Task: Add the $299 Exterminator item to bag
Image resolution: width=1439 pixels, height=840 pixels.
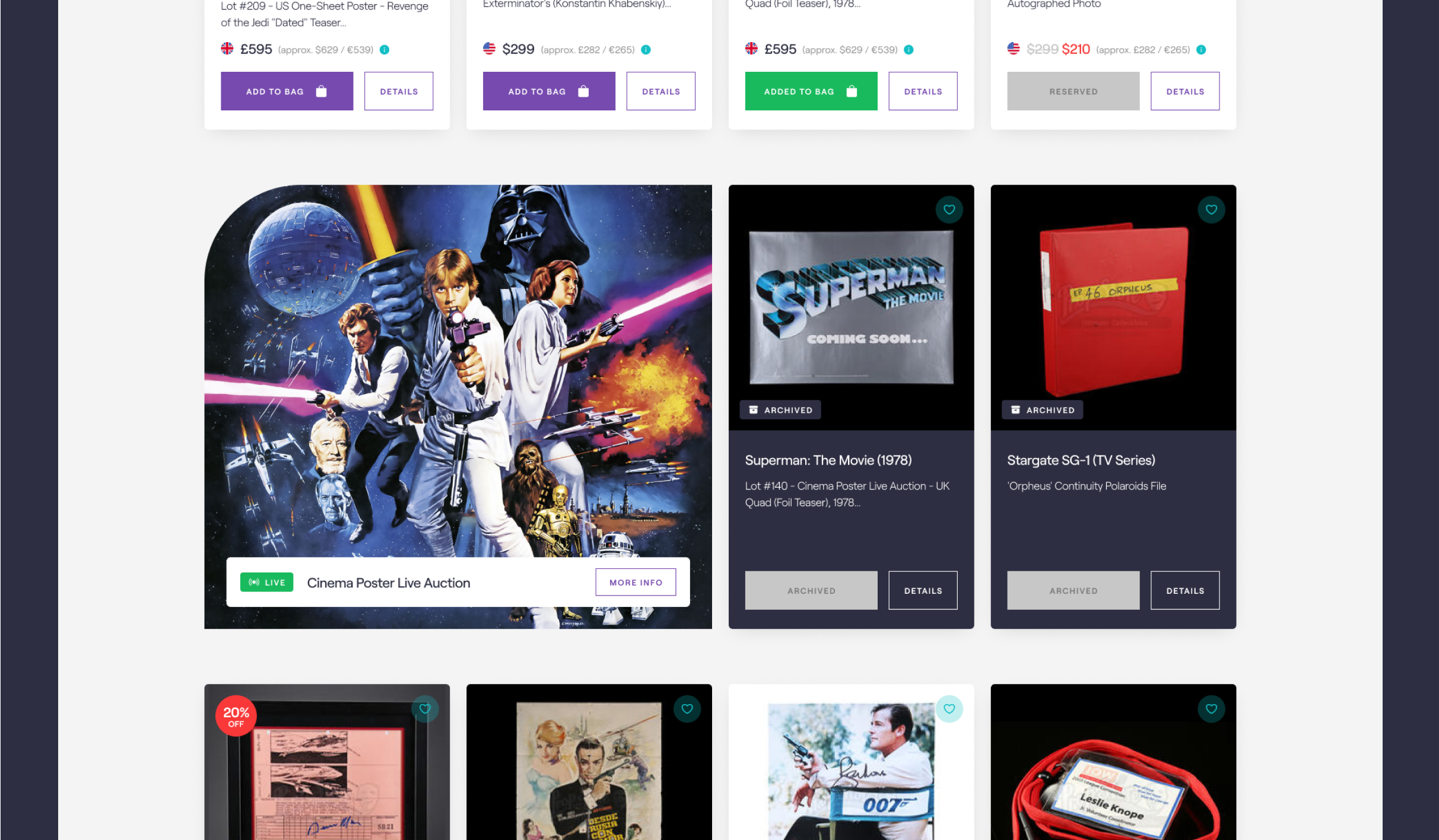Action: tap(548, 91)
